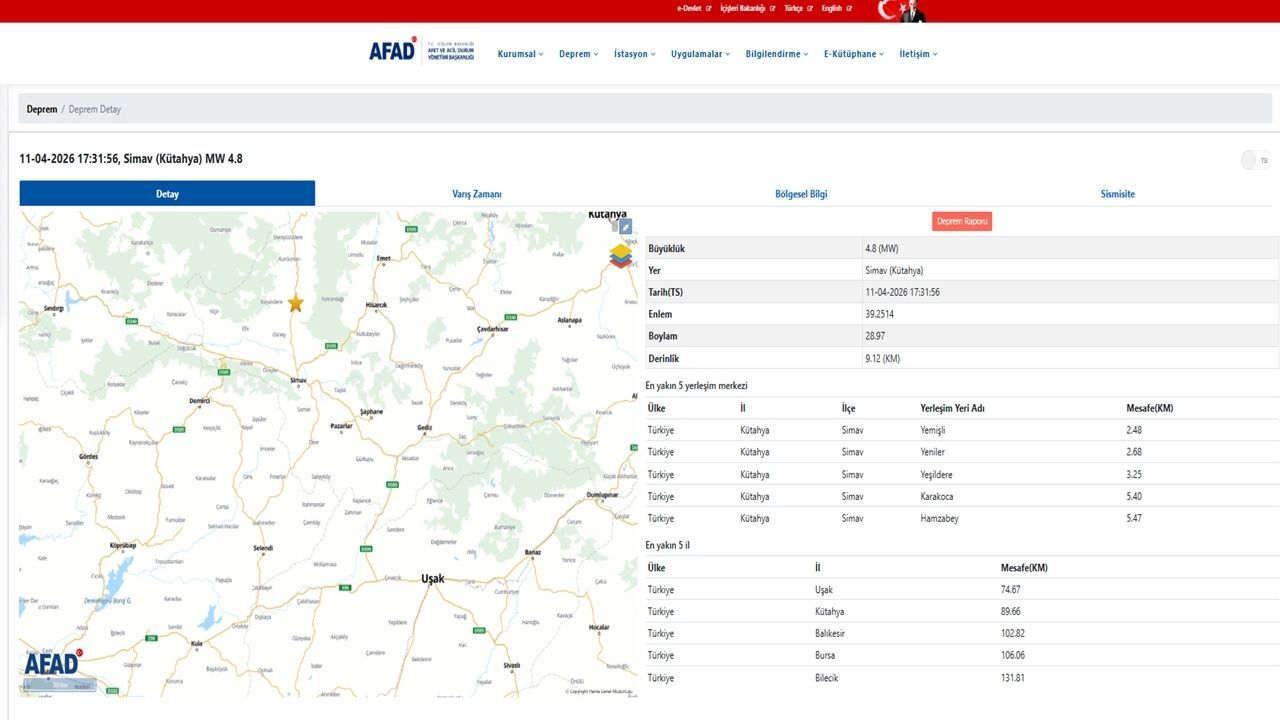
Task: Open the e-Devlet external link
Action: point(694,8)
